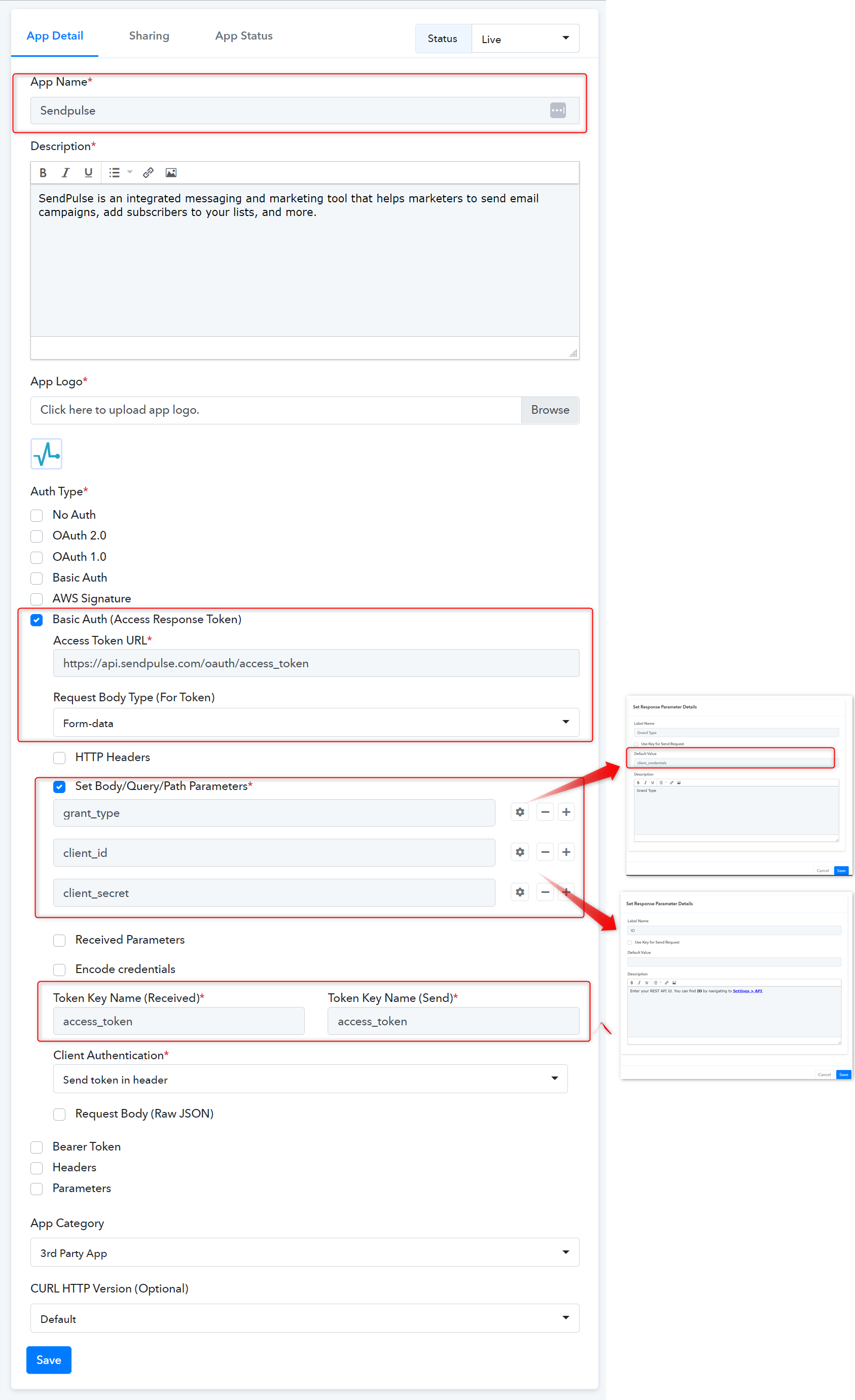Open the Request Body Type dropdown showing Form-data
Image resolution: width=855 pixels, height=1400 pixels.
[x=316, y=723]
